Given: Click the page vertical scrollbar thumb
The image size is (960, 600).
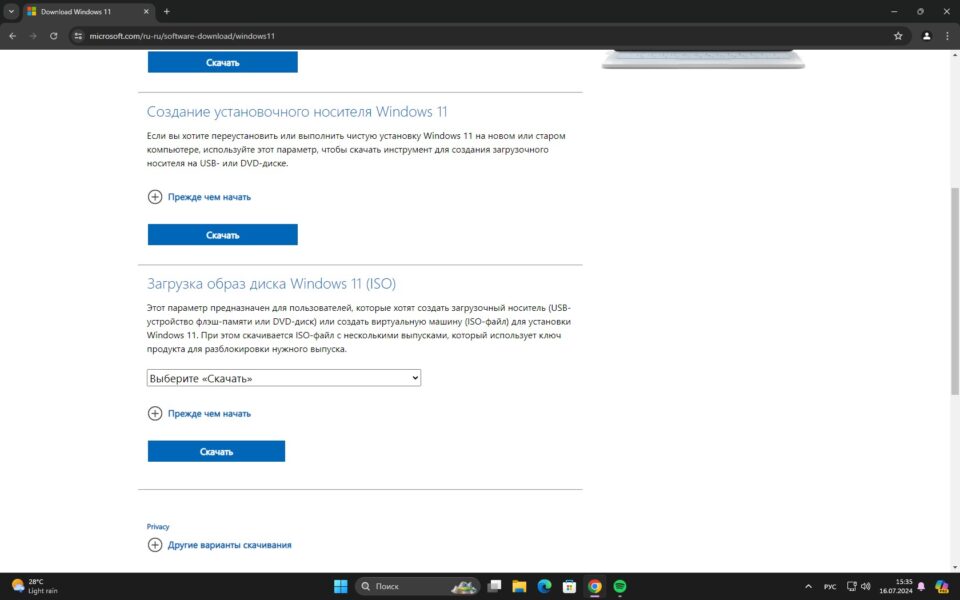Looking at the screenshot, I should (x=954, y=291).
